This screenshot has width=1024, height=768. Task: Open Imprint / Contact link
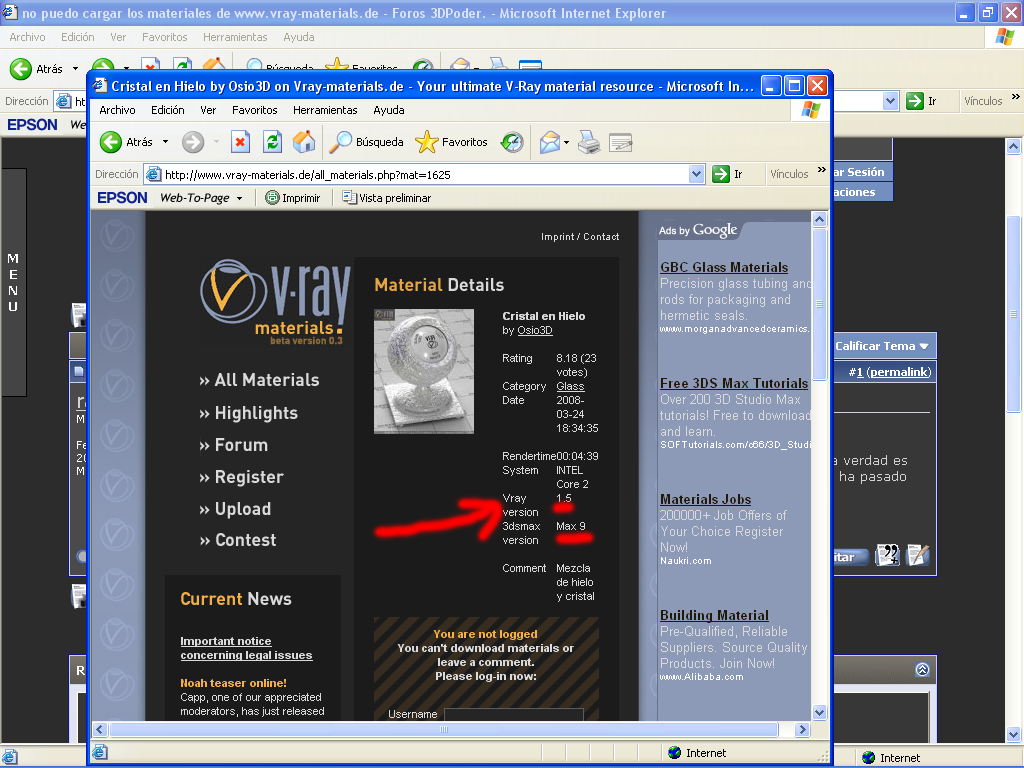580,236
